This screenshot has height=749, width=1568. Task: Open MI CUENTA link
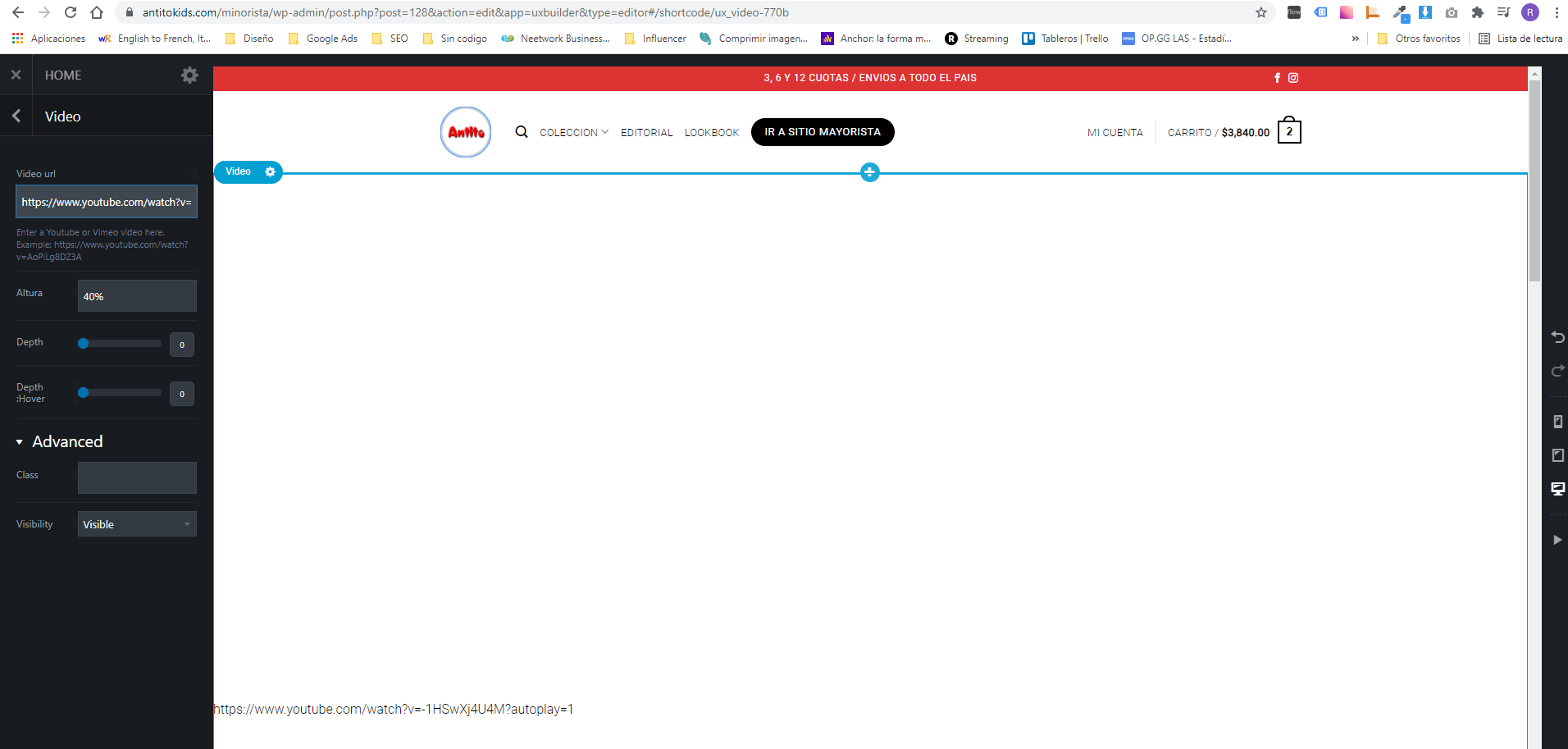1114,132
